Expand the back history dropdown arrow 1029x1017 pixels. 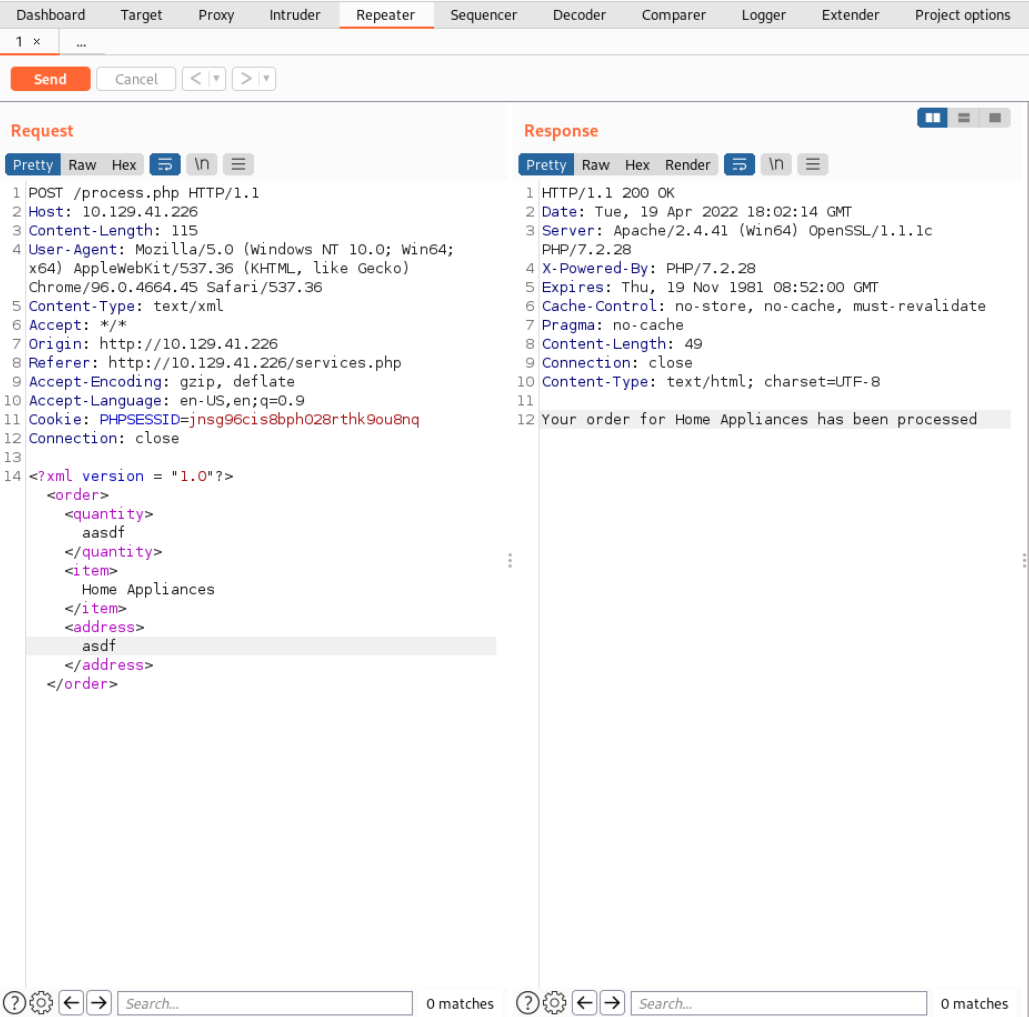click(217, 79)
